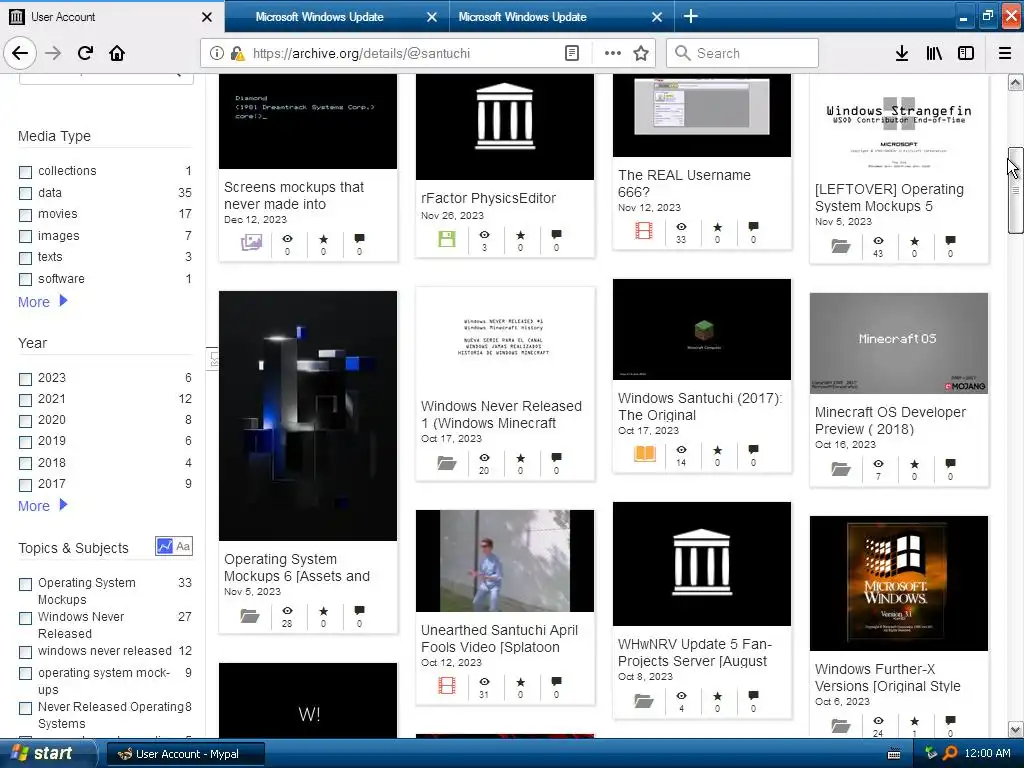Viewport: 1024px width, 768px height.
Task: Click film icon on Unearthed Santuchi April Fools card
Action: (447, 685)
